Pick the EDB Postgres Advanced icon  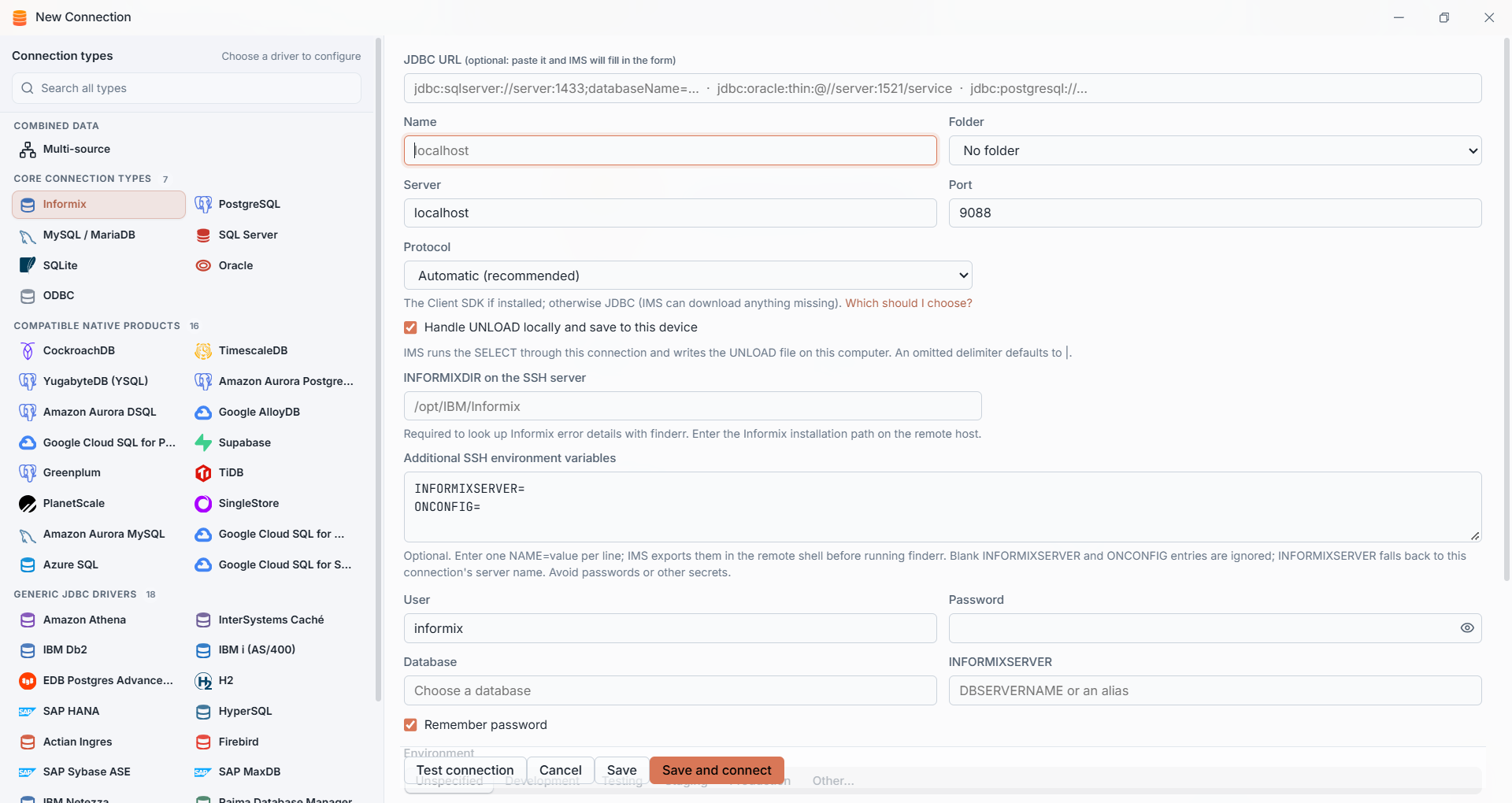coord(28,681)
